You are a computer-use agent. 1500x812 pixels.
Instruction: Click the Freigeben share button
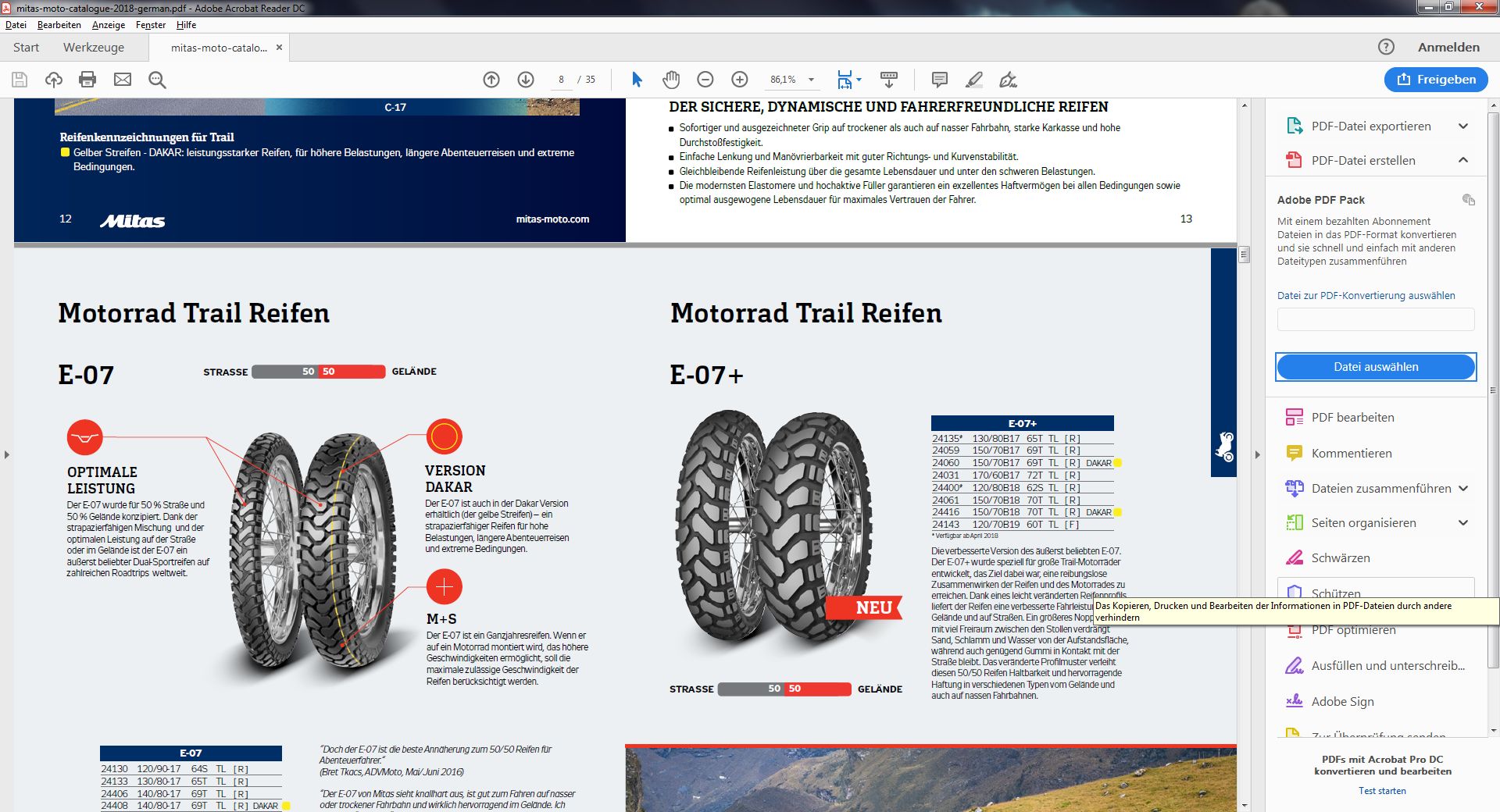[1436, 80]
